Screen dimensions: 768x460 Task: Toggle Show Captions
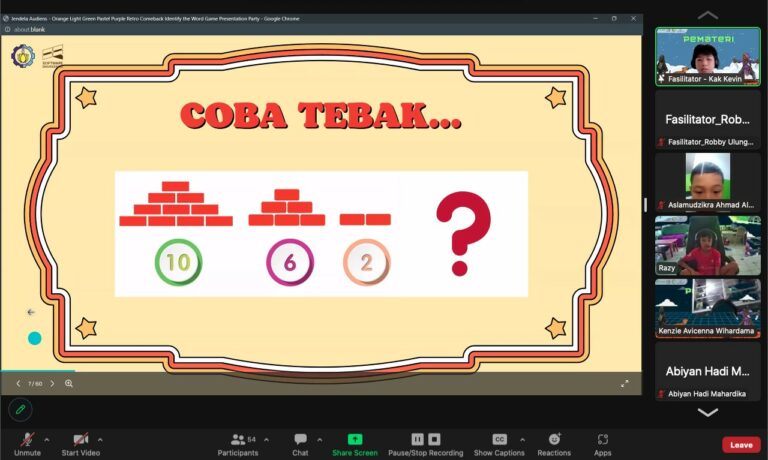(498, 440)
